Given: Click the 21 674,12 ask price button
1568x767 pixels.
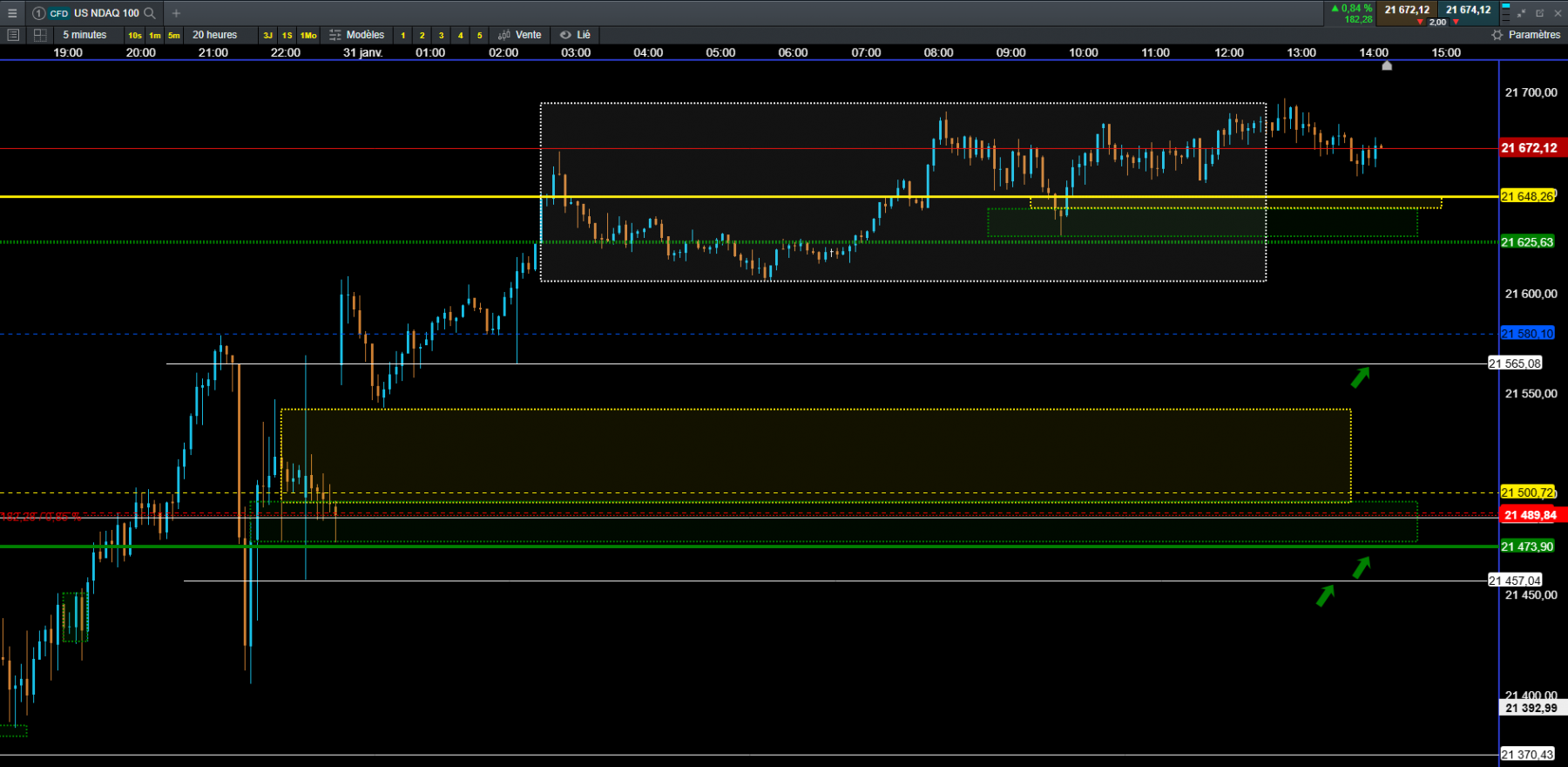Looking at the screenshot, I should point(1468,10).
